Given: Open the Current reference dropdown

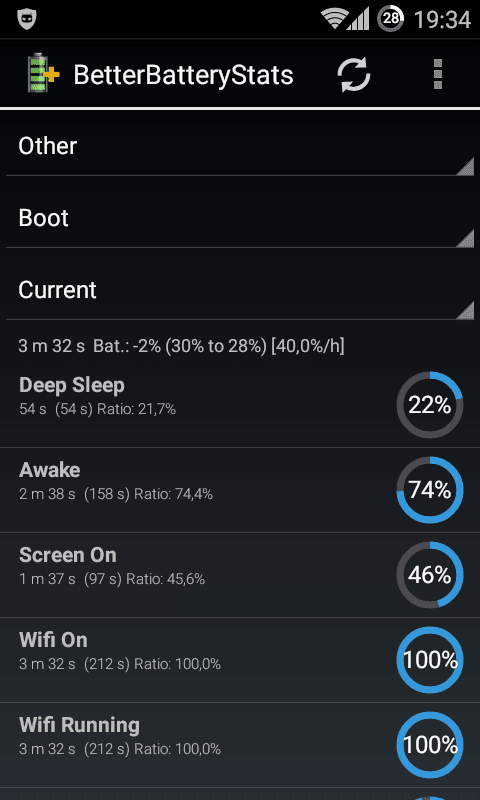Looking at the screenshot, I should [240, 290].
